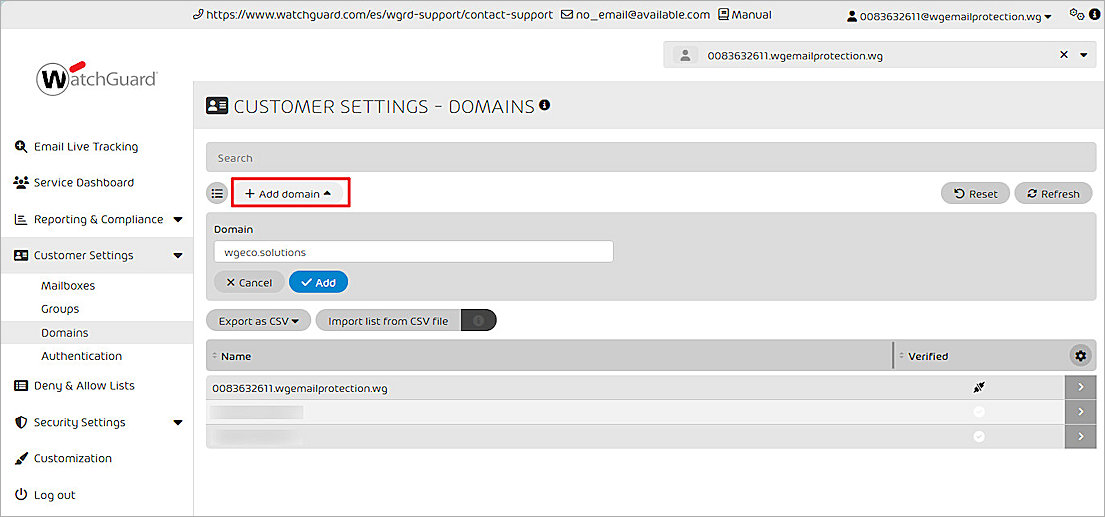Cancel adding the domain
The width and height of the screenshot is (1105, 517).
pyautogui.click(x=249, y=282)
